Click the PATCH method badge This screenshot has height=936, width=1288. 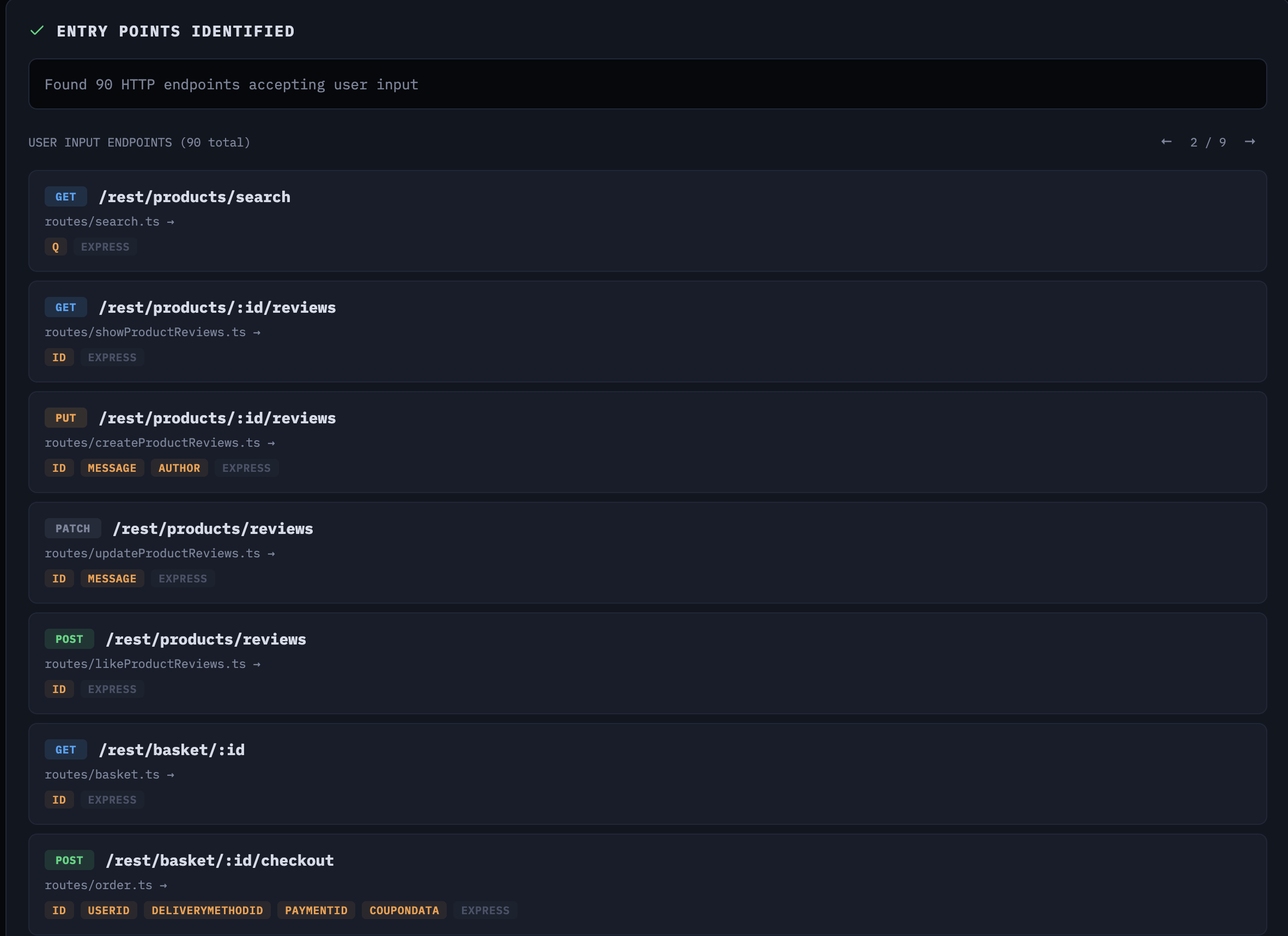[x=72, y=529]
